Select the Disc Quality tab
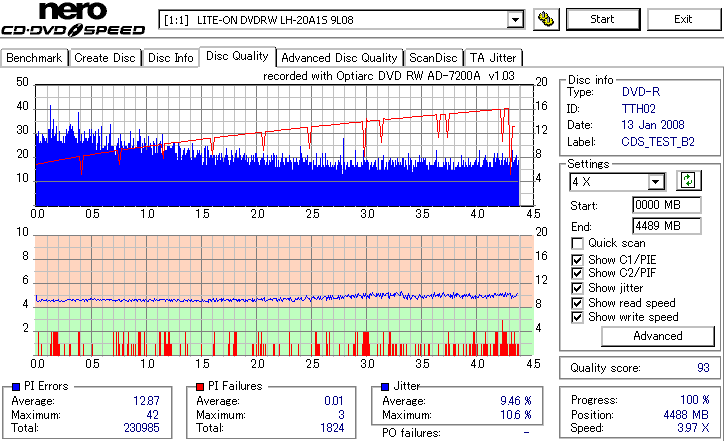The height and width of the screenshot is (441, 724). [237, 56]
